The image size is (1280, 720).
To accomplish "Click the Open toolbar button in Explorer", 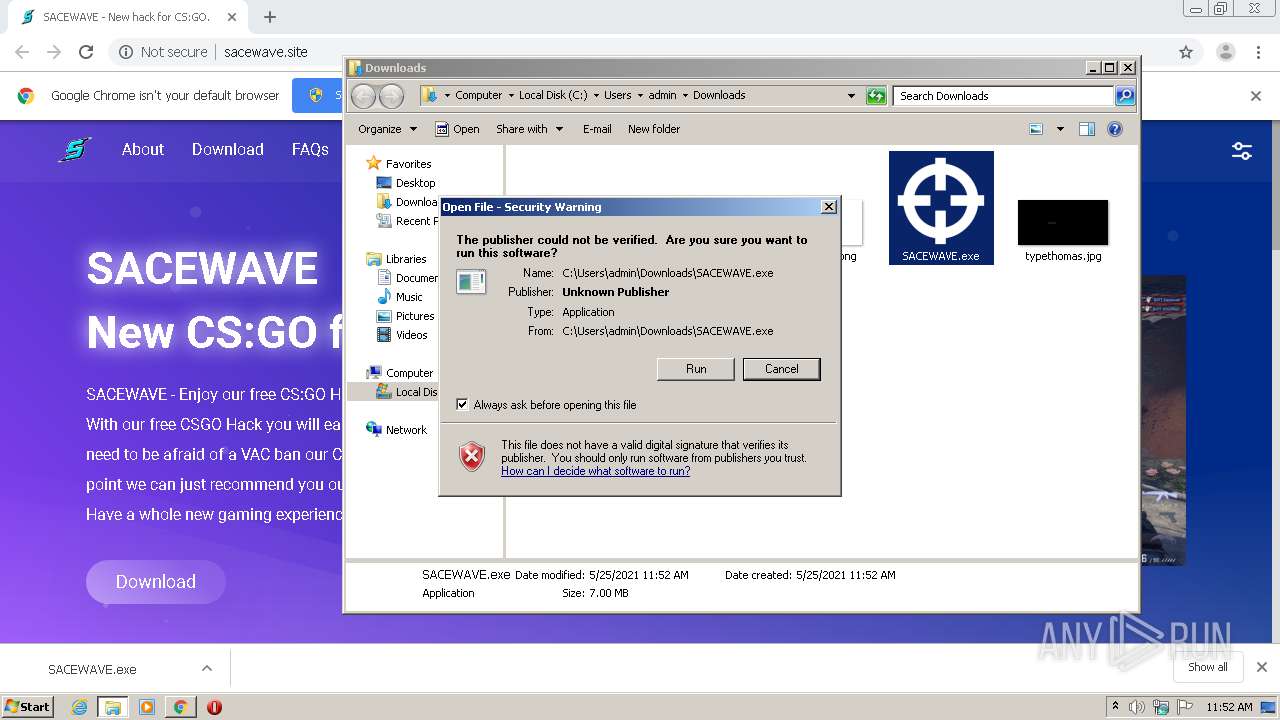I will [457, 129].
